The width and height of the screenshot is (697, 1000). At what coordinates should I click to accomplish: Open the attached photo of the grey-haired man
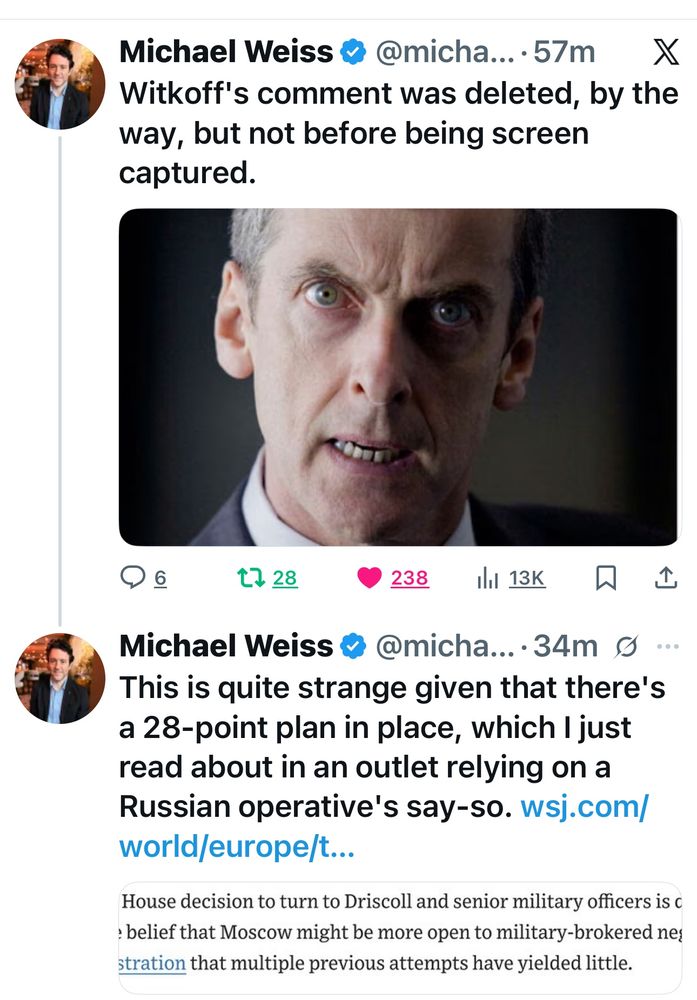point(398,377)
